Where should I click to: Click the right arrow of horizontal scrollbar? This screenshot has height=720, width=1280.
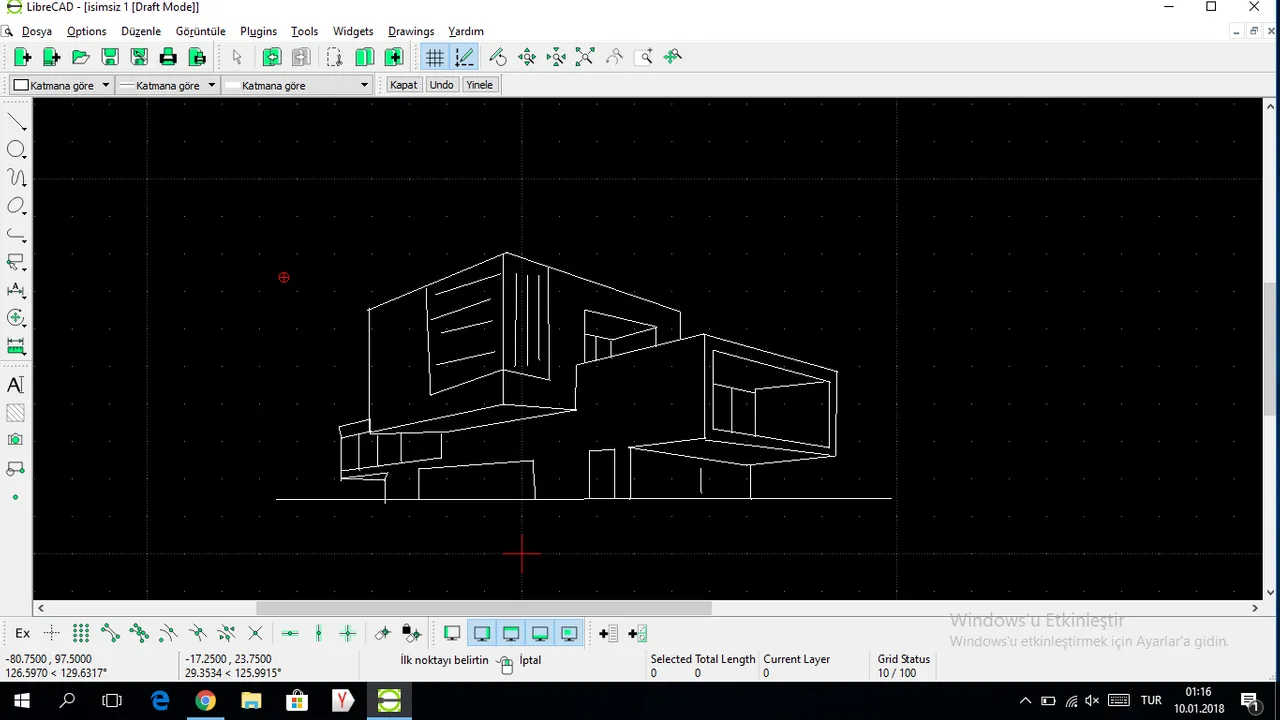pos(1255,607)
